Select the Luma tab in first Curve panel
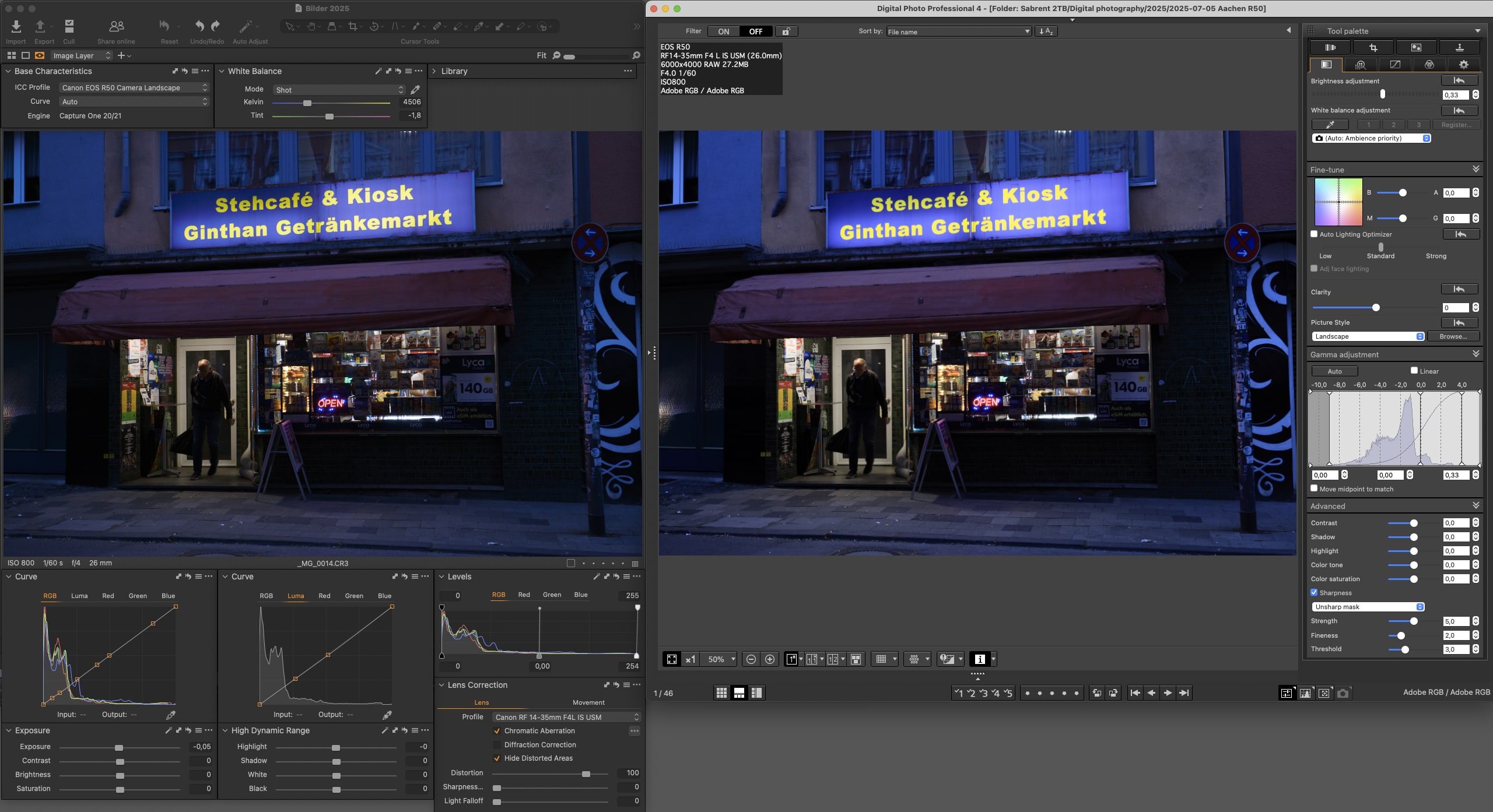1493x812 pixels. point(79,596)
